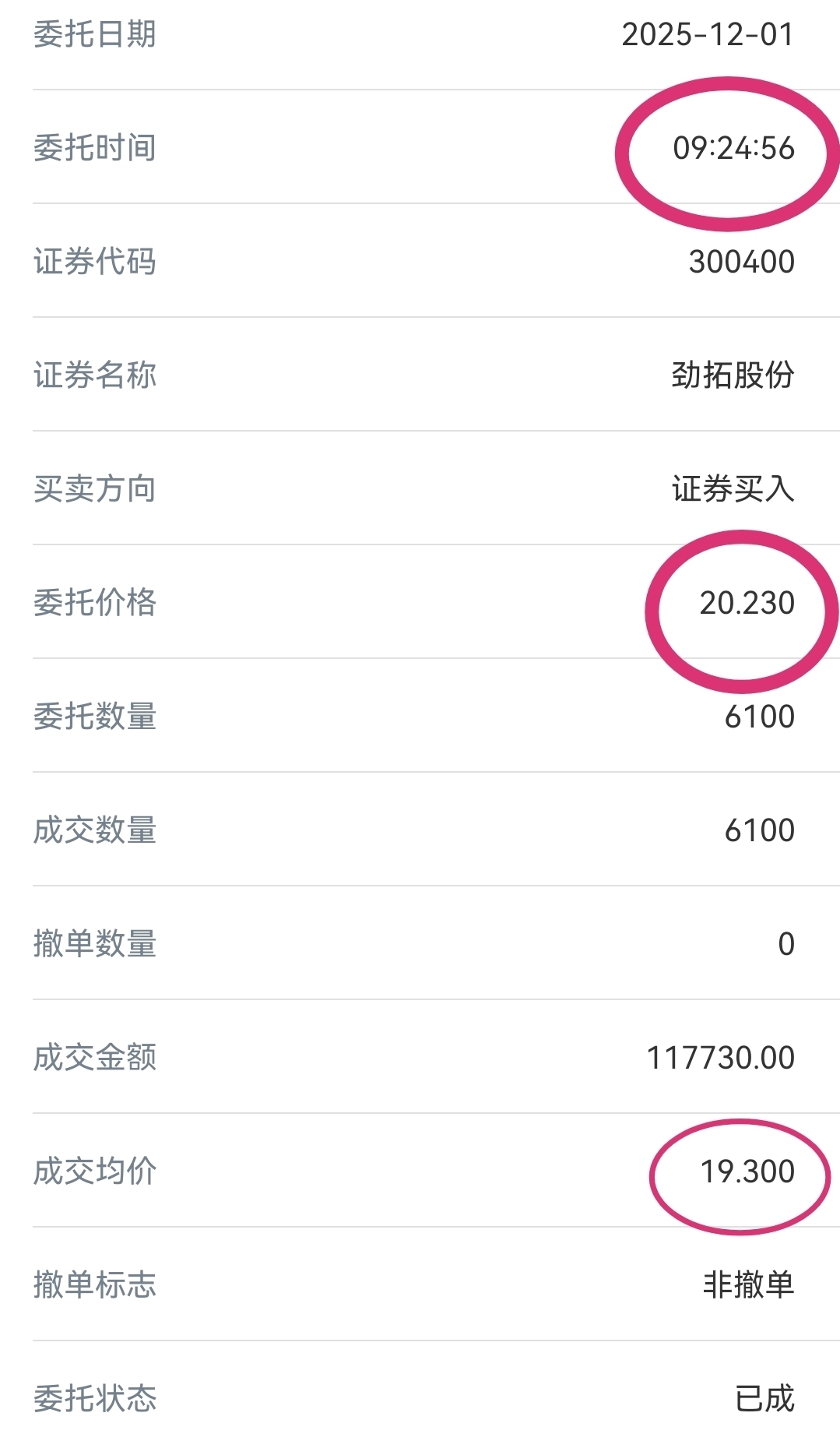Tap the 证券代码 label

(x=95, y=262)
